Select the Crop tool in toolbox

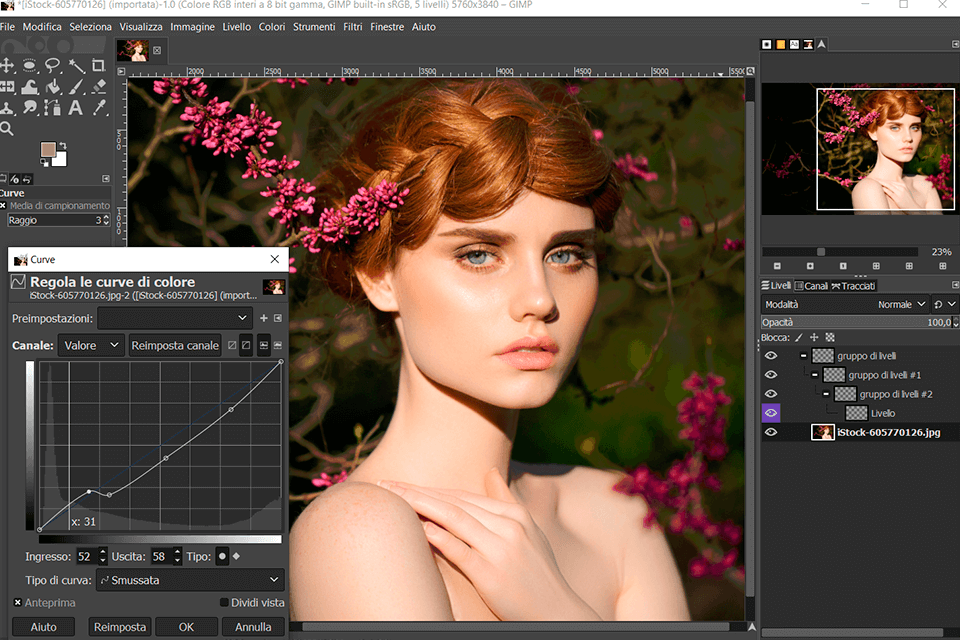pos(99,66)
